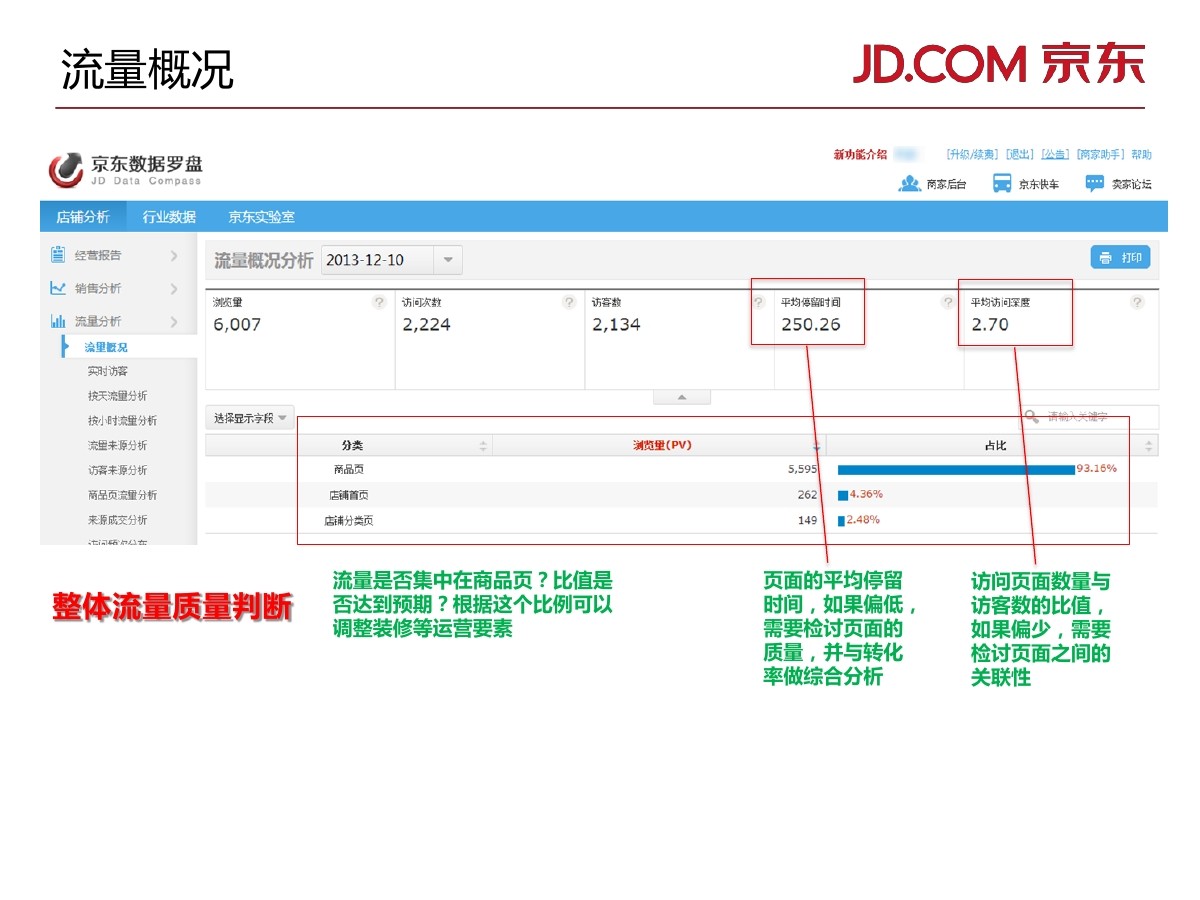Click the 250.26 average stay time value
The image size is (1200, 900).
(811, 325)
